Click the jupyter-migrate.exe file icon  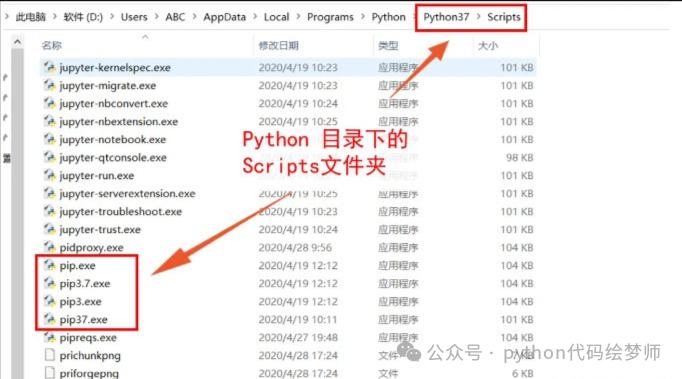[50, 85]
